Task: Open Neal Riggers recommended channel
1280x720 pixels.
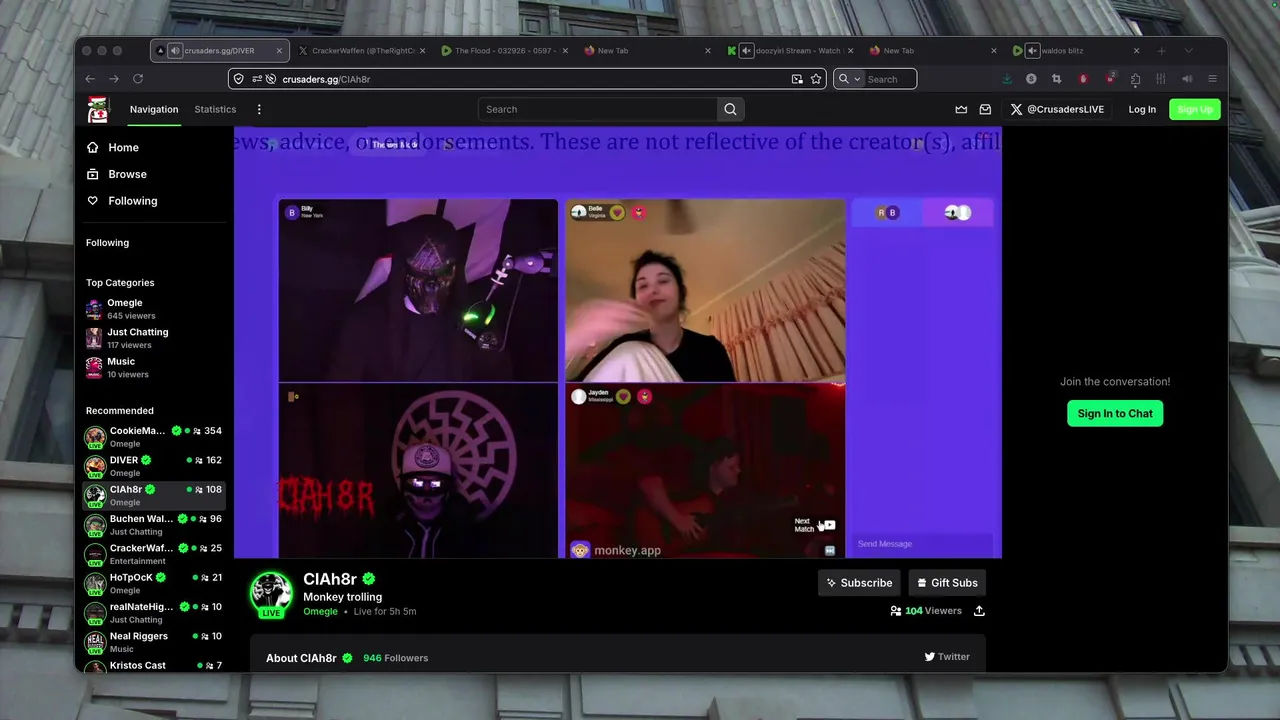Action: coord(154,642)
